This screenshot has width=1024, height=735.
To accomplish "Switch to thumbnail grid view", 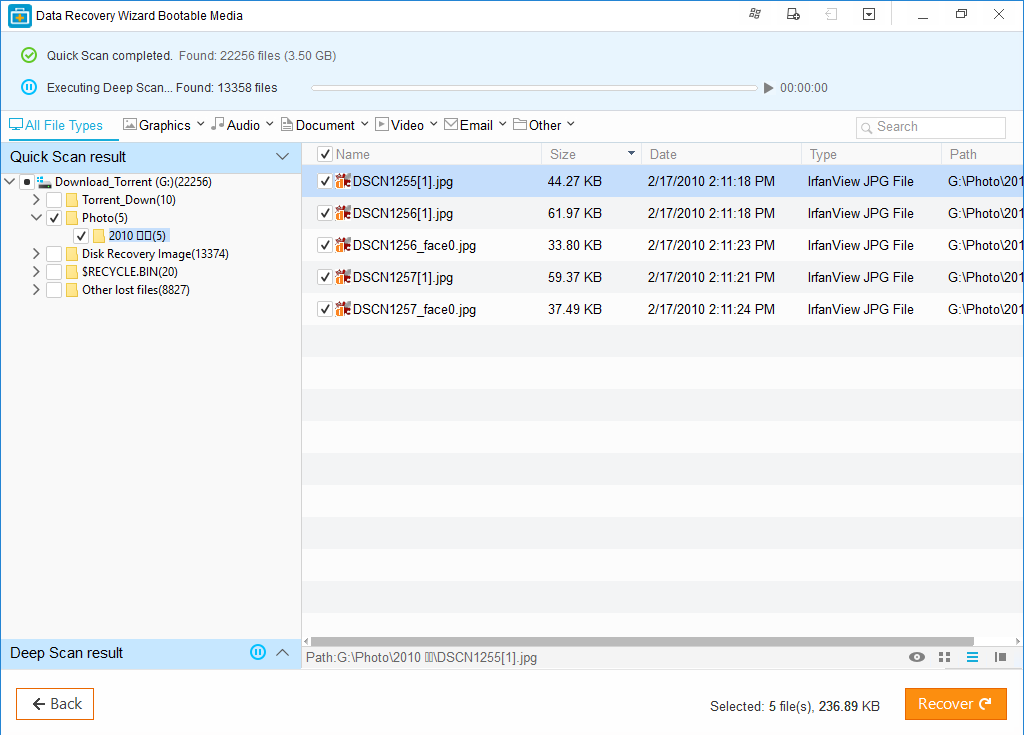I will click(x=944, y=657).
